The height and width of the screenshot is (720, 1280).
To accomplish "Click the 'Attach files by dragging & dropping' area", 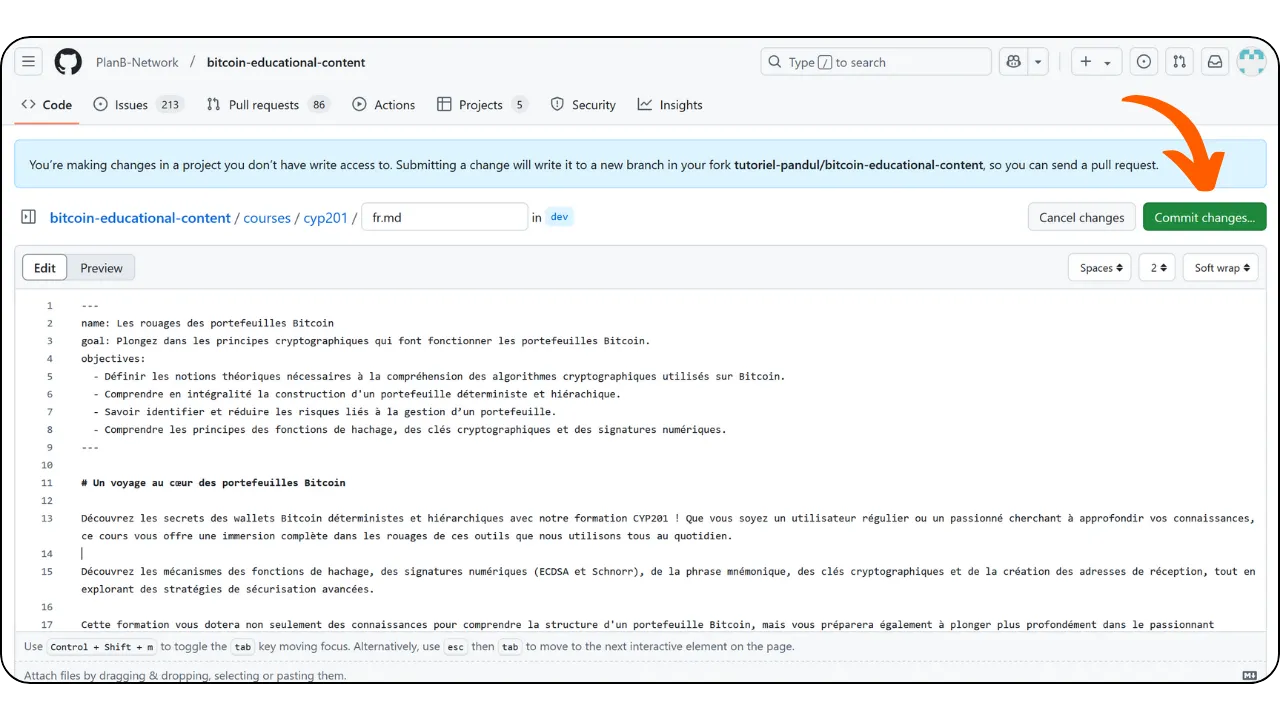I will (185, 676).
